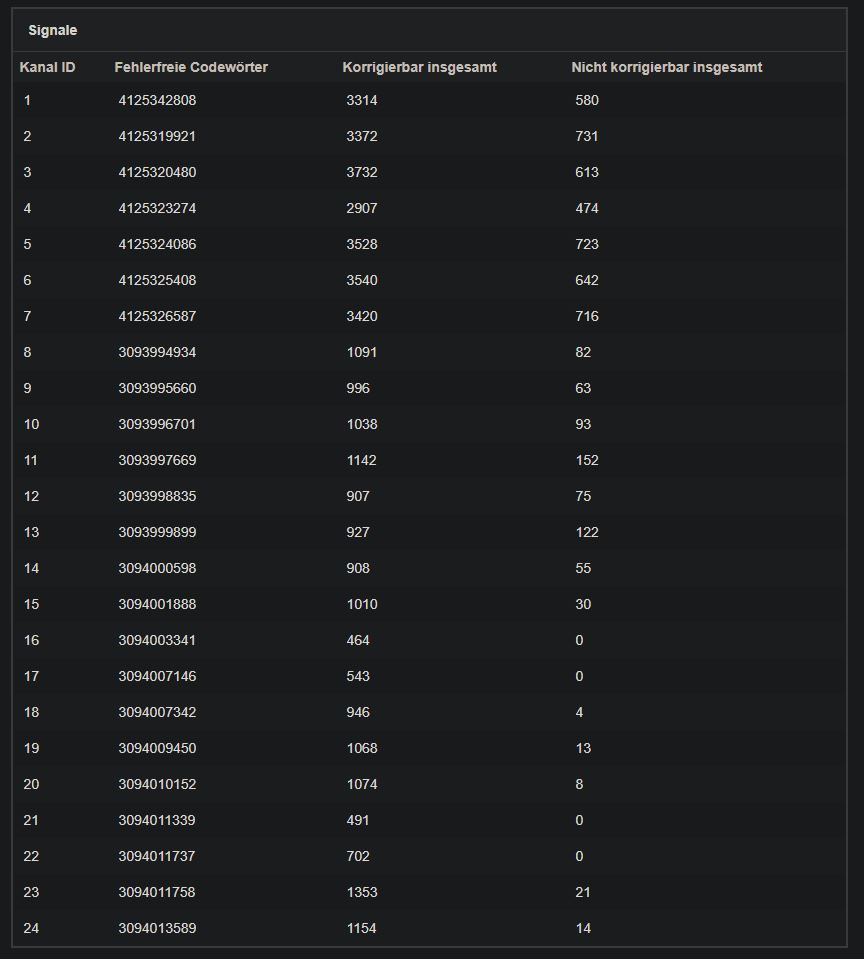The image size is (864, 959).
Task: Click the correctable value 1154
Action: [362, 928]
